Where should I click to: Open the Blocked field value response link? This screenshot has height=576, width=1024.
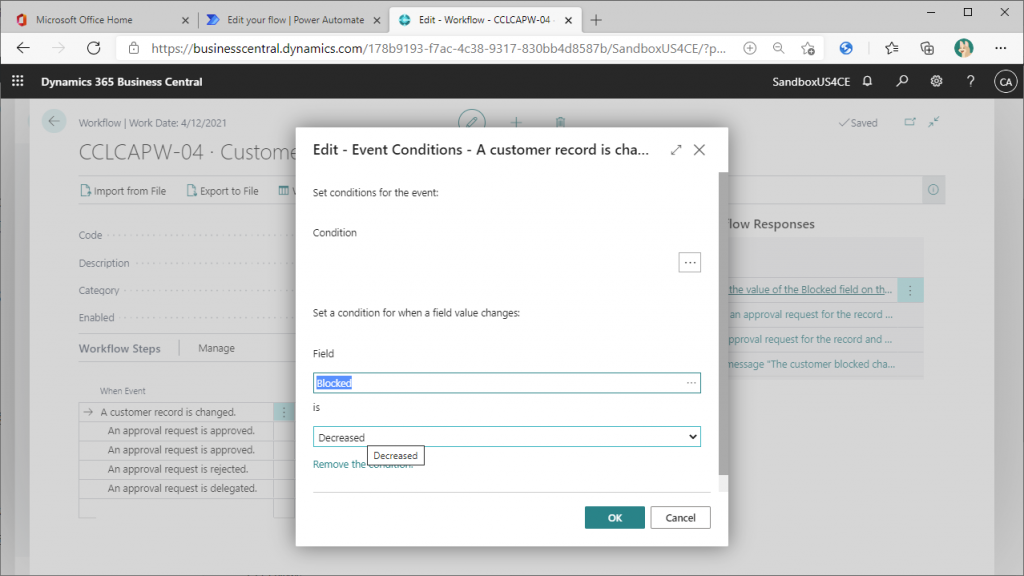click(810, 289)
